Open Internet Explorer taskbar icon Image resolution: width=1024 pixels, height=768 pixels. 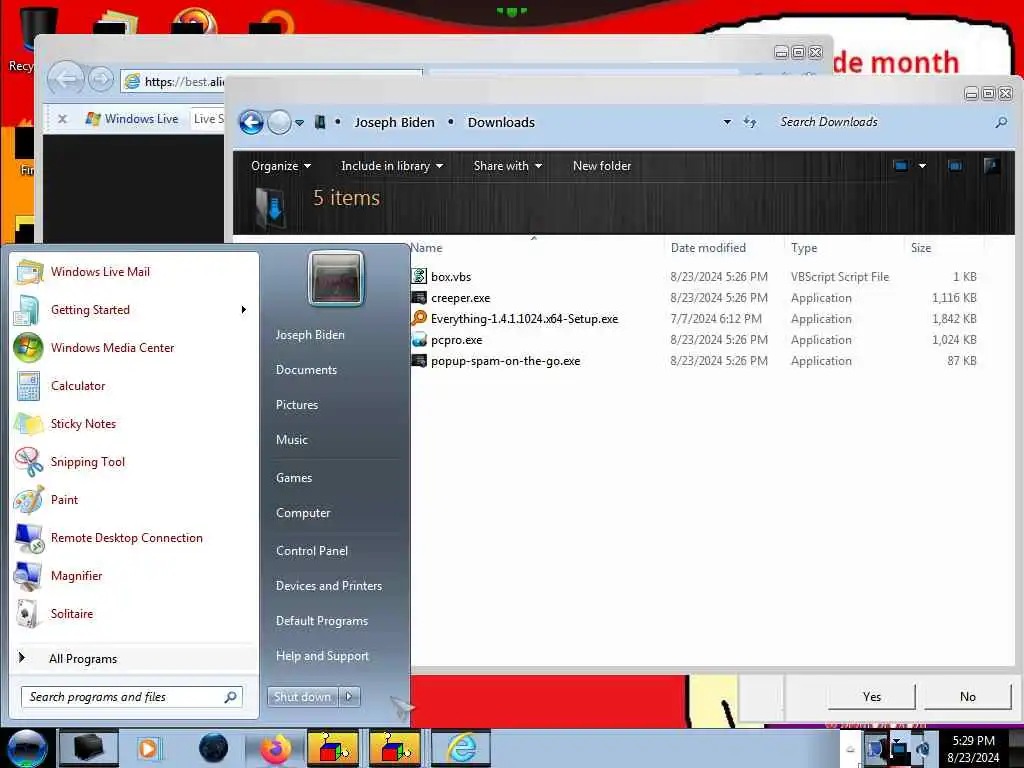460,748
